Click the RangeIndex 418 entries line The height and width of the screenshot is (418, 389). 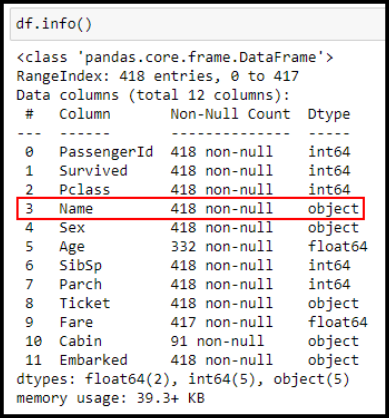pyautogui.click(x=157, y=76)
